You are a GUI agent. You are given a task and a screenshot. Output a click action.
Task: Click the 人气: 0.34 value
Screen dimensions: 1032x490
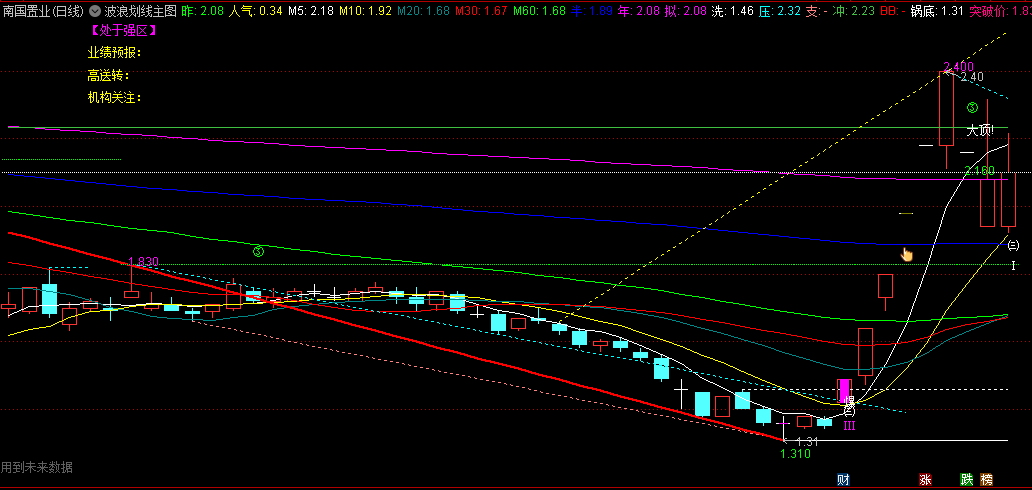256,11
